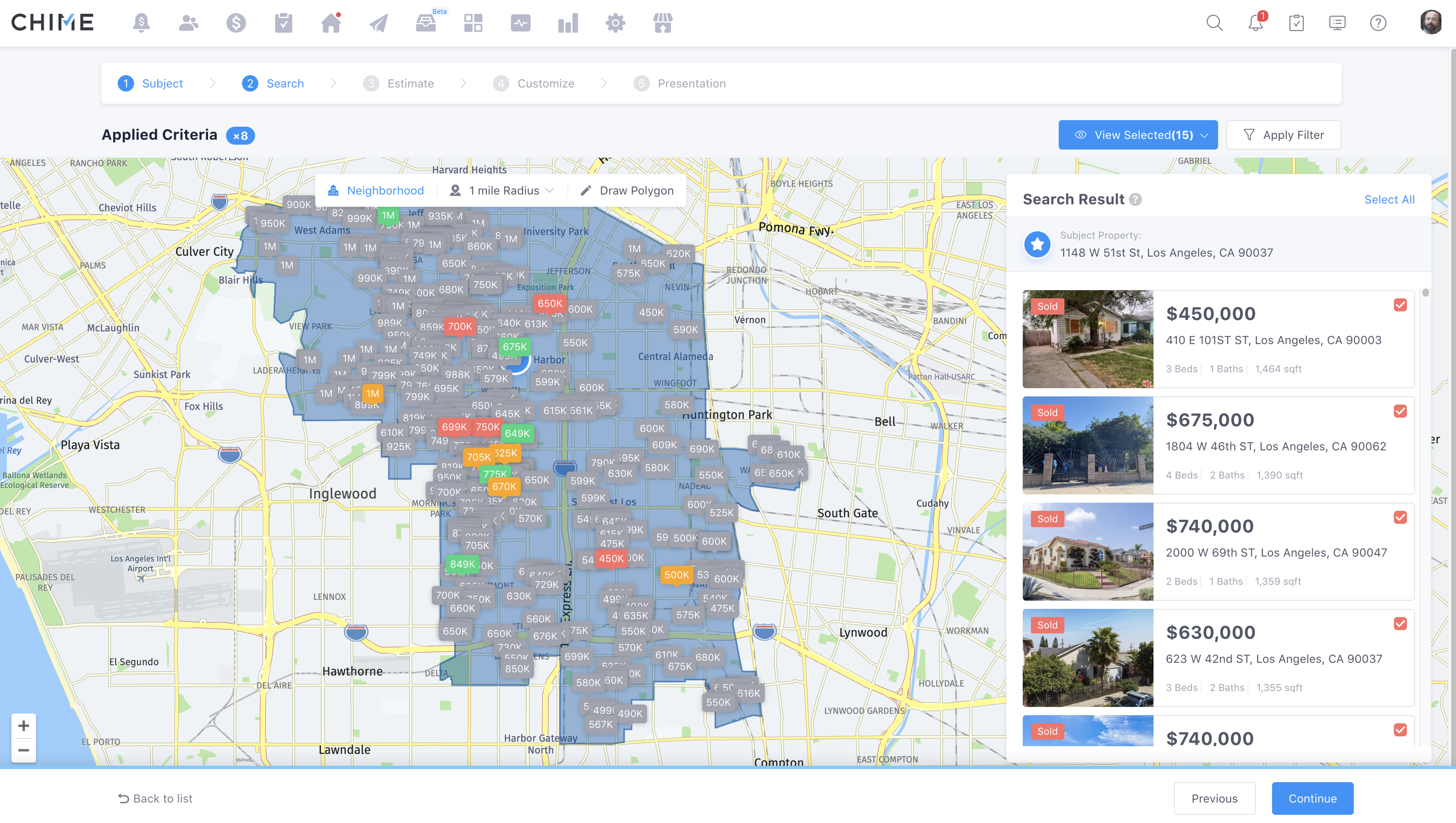Open the clipboard Tasks icon in navbar
Viewport: 1456px width, 823px height.
(283, 23)
